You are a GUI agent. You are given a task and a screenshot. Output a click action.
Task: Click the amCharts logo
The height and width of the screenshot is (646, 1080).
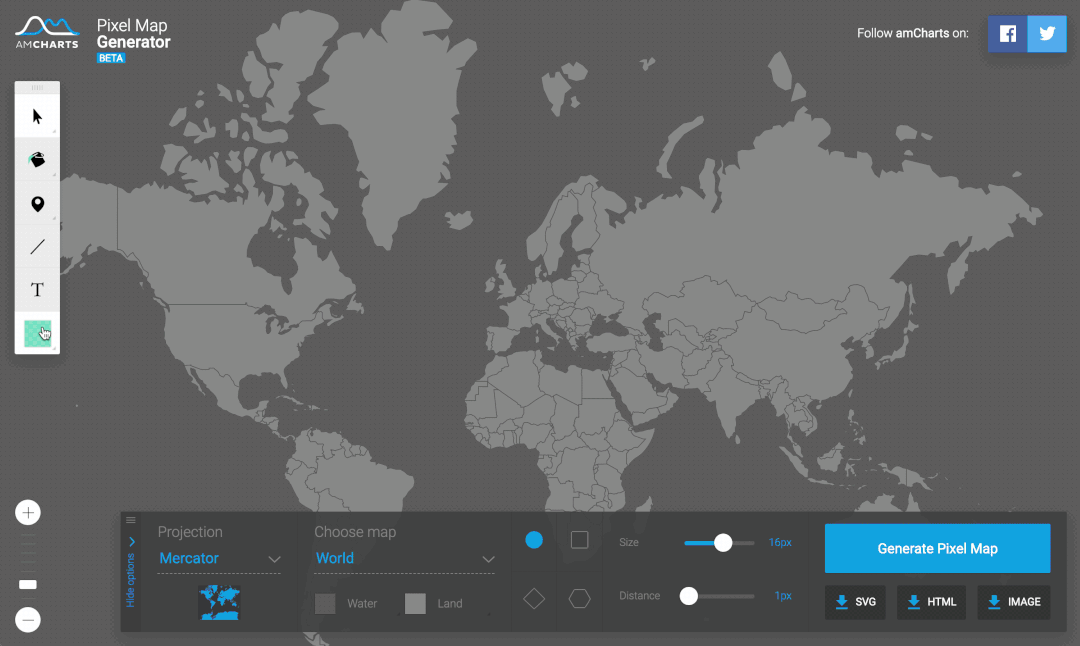tap(47, 32)
